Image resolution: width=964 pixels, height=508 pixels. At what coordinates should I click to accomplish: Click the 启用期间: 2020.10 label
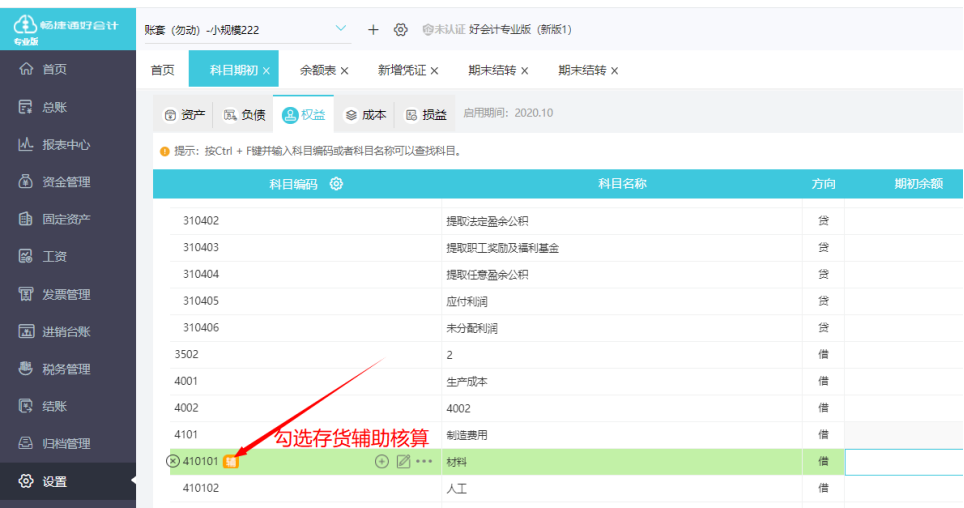tap(508, 113)
